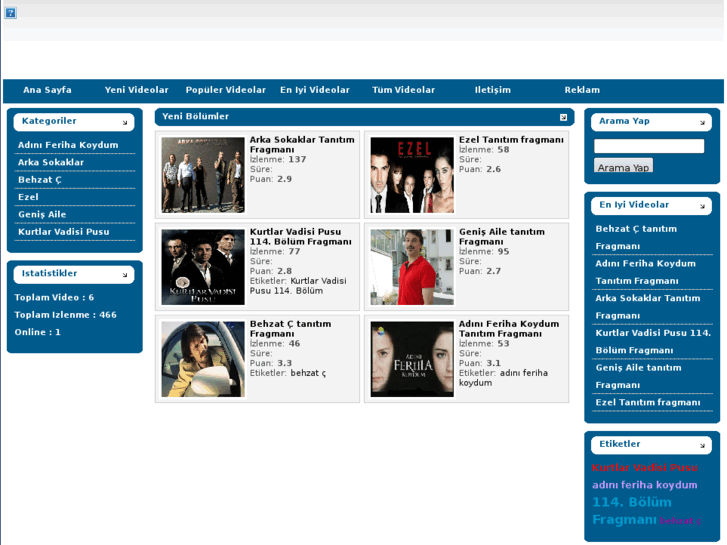Open the Arka Sokaklar category
This screenshot has width=727, height=545.
[51, 162]
